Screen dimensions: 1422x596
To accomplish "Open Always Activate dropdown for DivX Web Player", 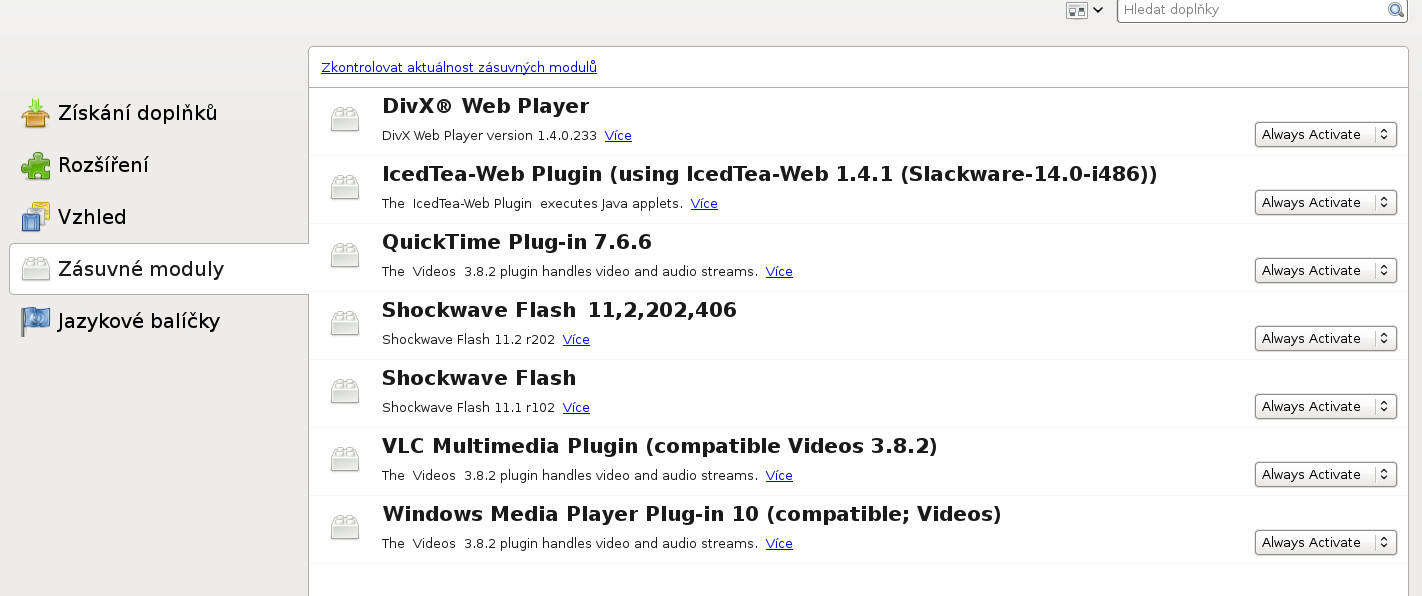I will 1325,135.
